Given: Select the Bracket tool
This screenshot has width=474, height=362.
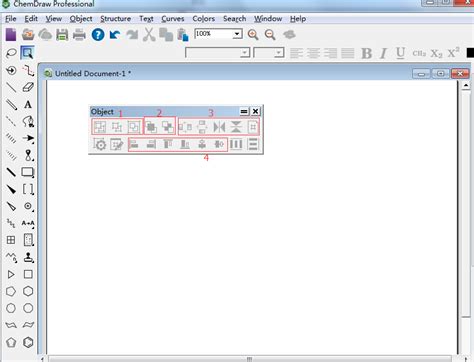Looking at the screenshot, I should pyautogui.click(x=28, y=189).
